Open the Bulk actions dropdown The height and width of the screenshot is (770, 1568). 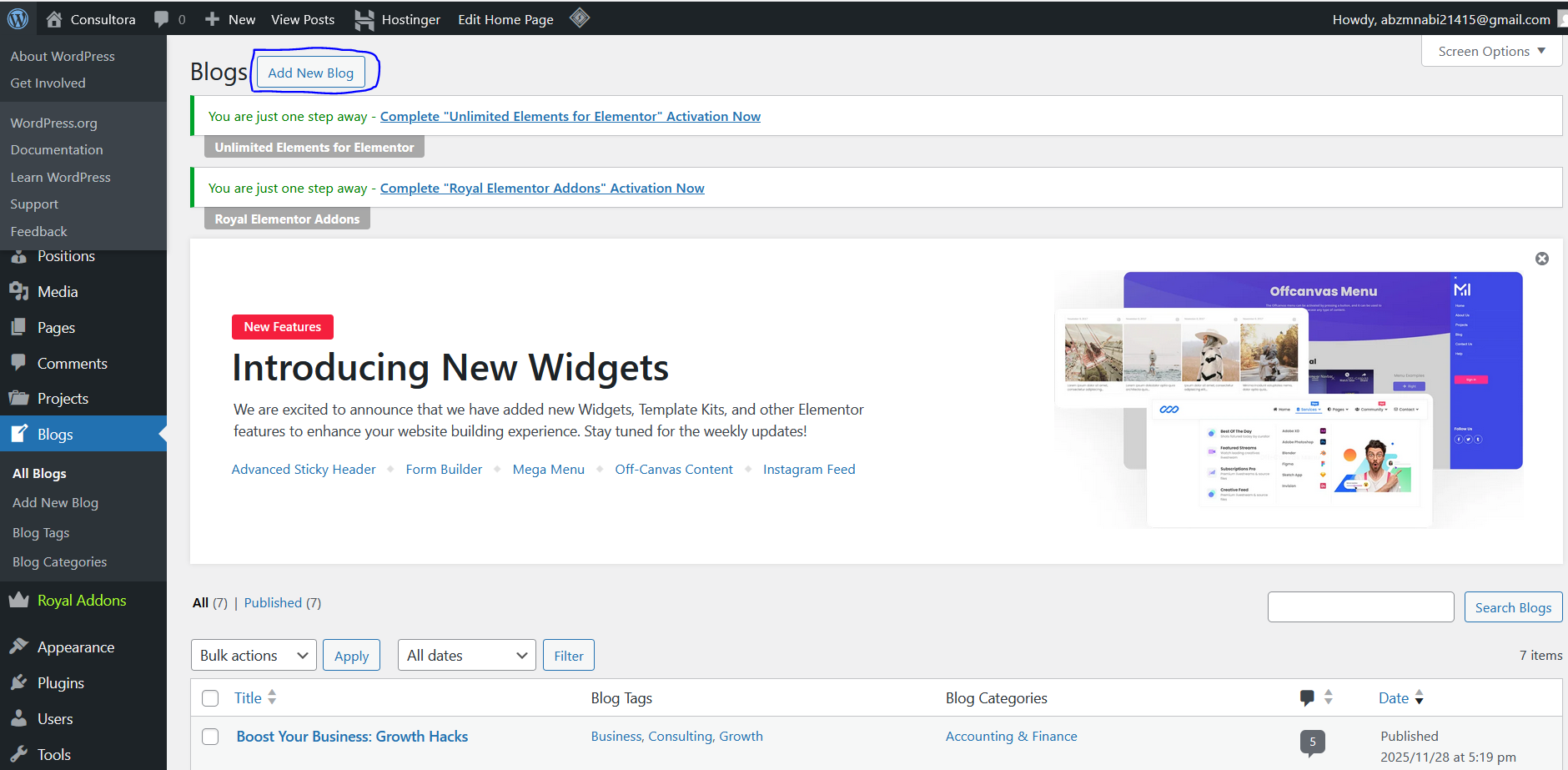(x=253, y=655)
